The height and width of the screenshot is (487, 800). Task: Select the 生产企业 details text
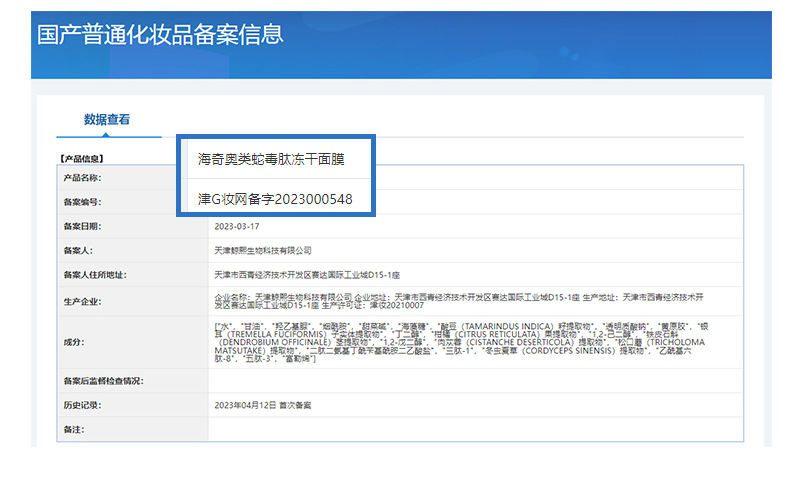(x=459, y=301)
